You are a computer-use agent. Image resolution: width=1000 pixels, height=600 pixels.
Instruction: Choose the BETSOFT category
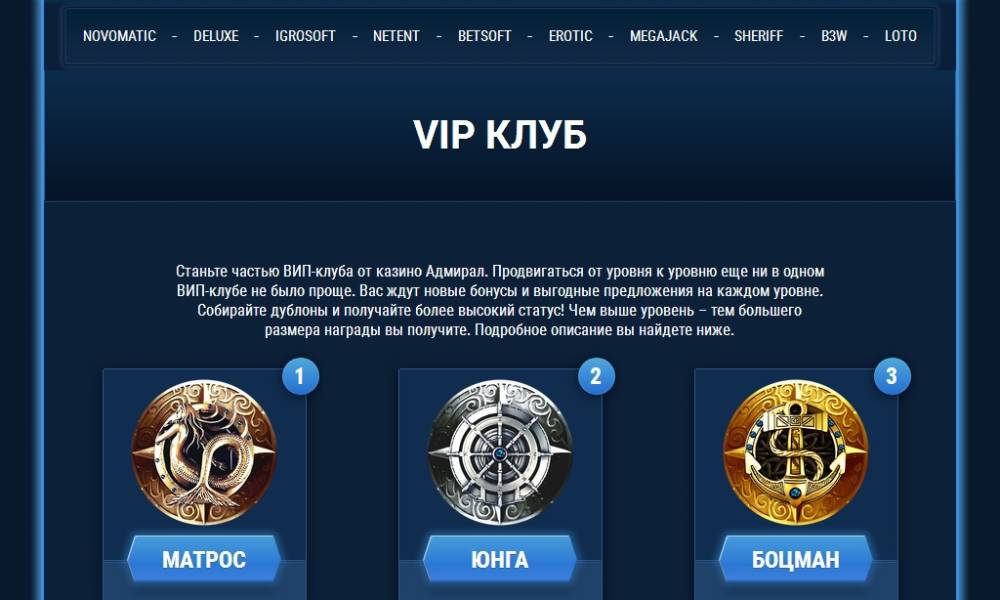(x=484, y=36)
